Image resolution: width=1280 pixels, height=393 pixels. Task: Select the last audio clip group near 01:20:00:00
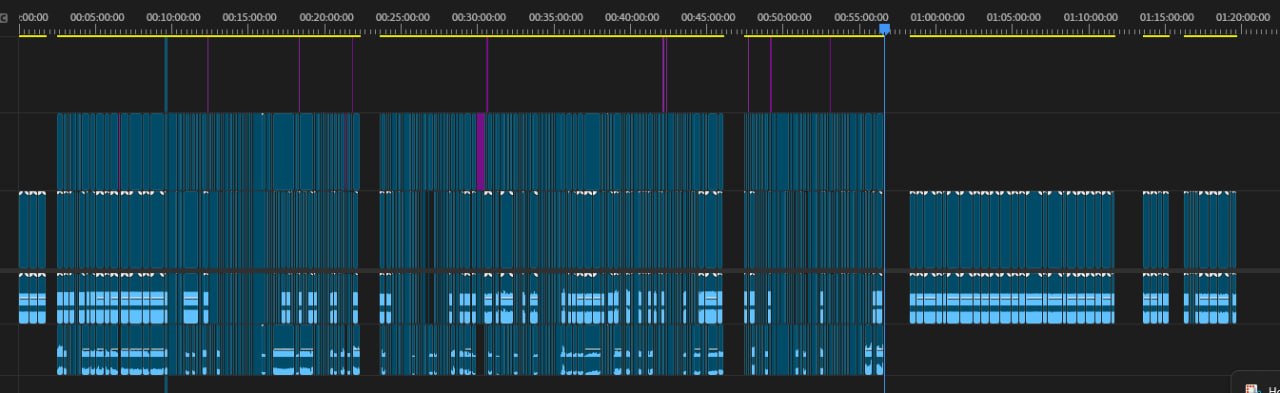[1210, 298]
